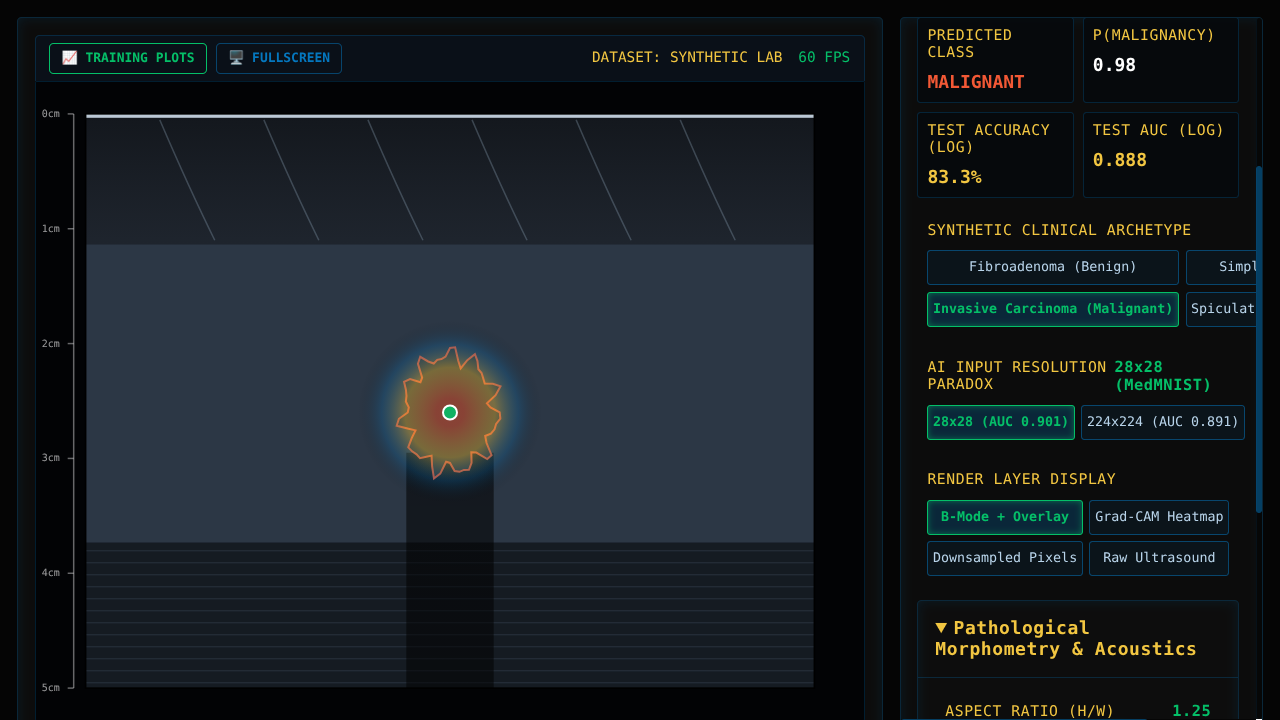Viewport: 1280px width, 720px height.
Task: Click the 60 FPS indicator
Action: (x=824, y=58)
